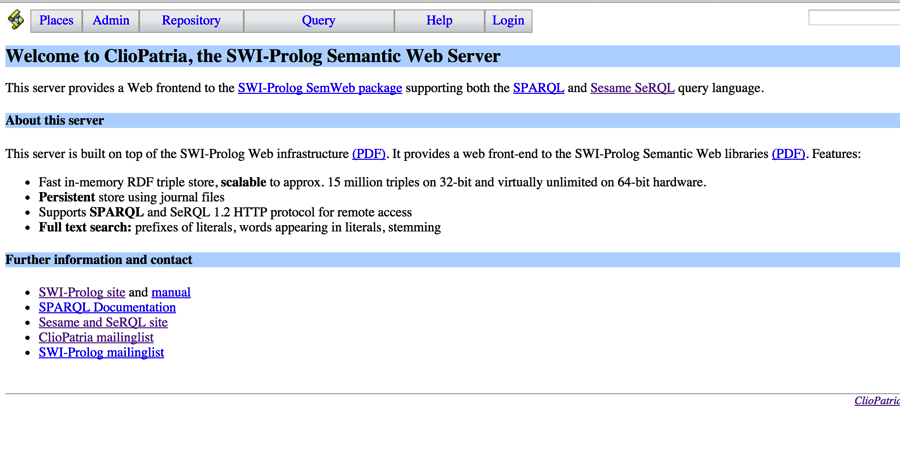
Task: Click the ClioPatria logo icon
Action: (16, 20)
